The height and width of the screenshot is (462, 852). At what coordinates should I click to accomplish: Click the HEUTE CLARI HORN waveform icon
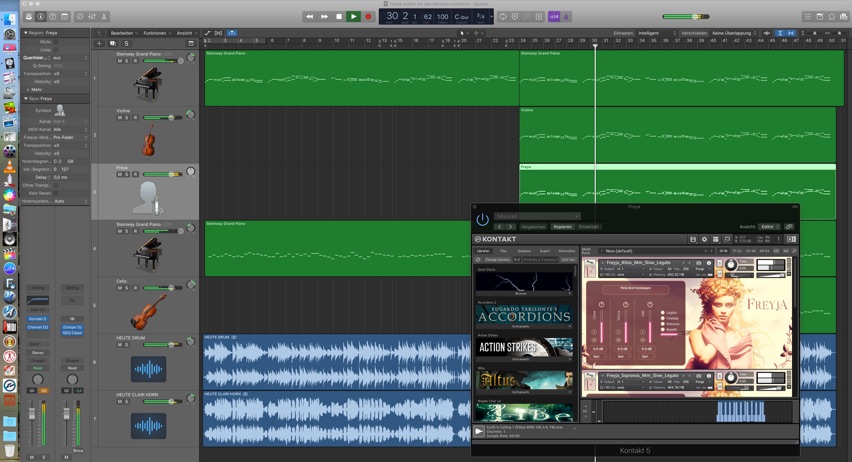tap(148, 426)
